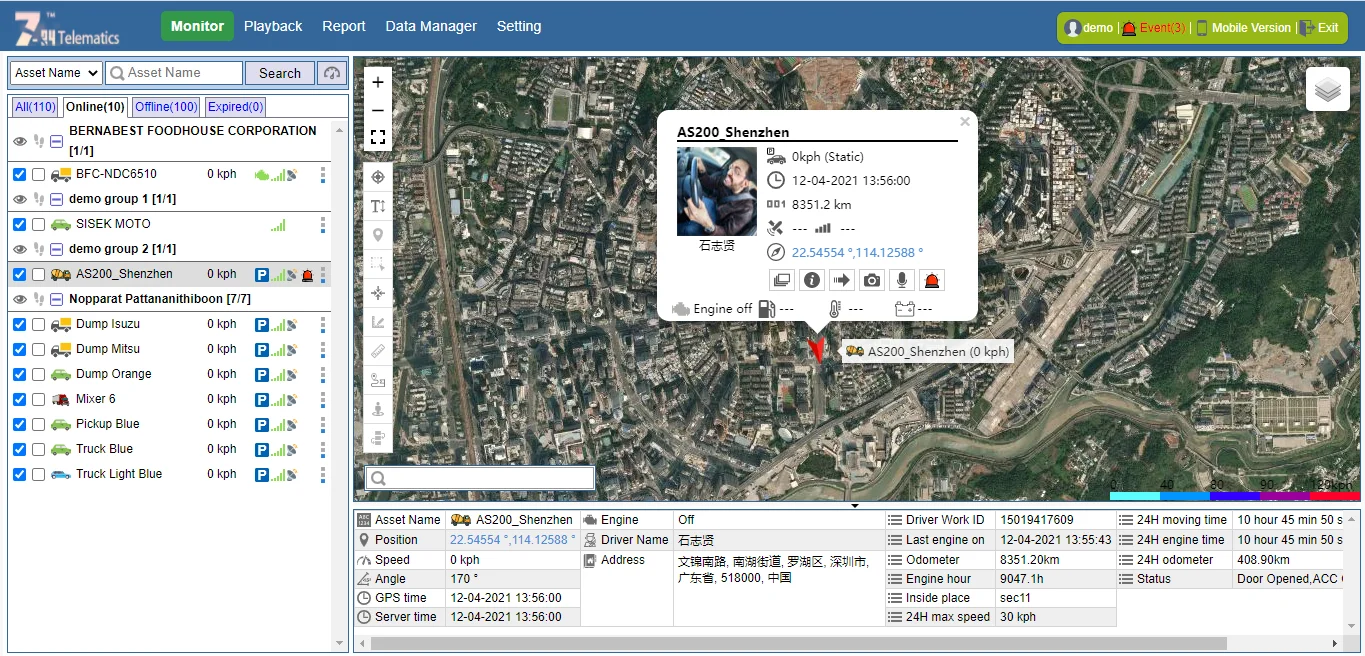Collapse the BERNABEST FOODHOUSE CORPORATION group
This screenshot has width=1365, height=656.
click(x=57, y=141)
